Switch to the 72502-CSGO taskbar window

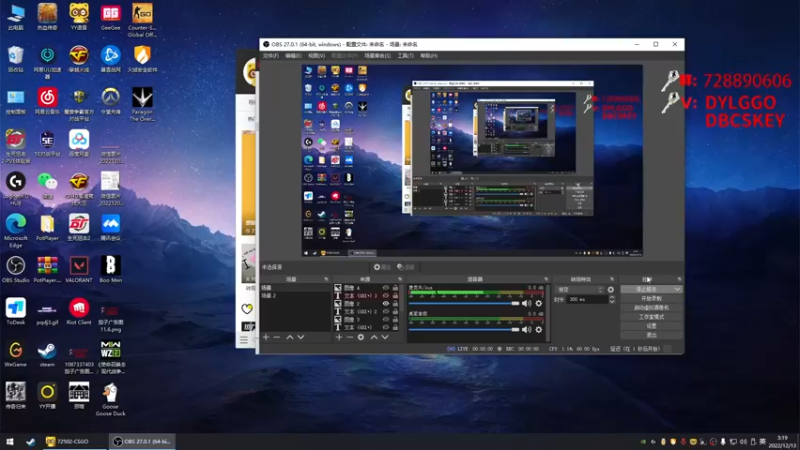point(74,441)
